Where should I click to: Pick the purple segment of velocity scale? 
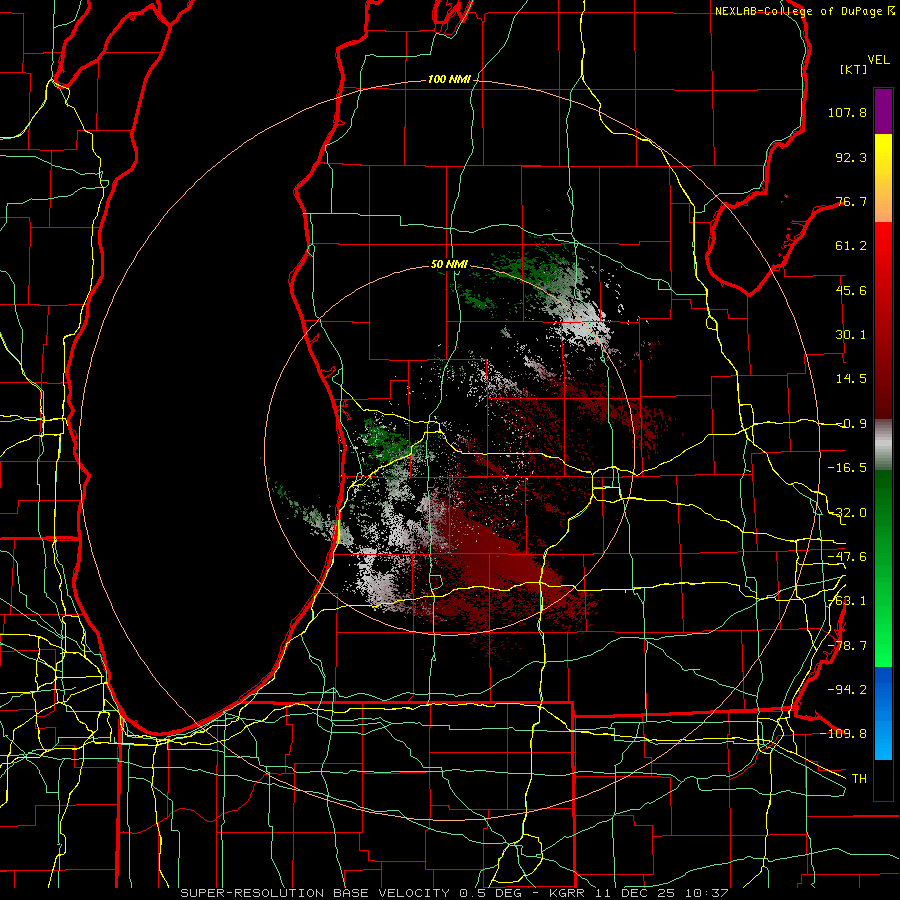click(x=883, y=111)
